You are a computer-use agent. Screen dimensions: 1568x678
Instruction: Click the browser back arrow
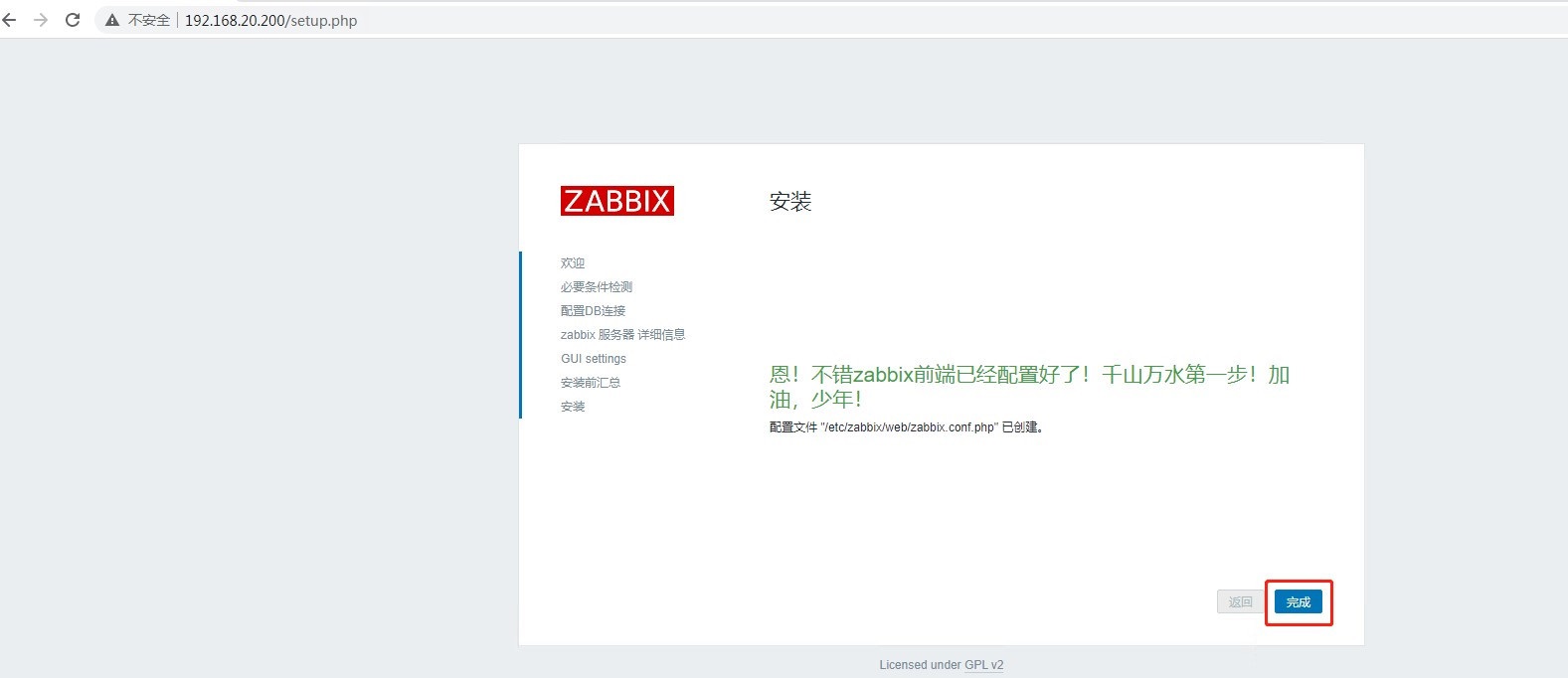[x=9, y=20]
